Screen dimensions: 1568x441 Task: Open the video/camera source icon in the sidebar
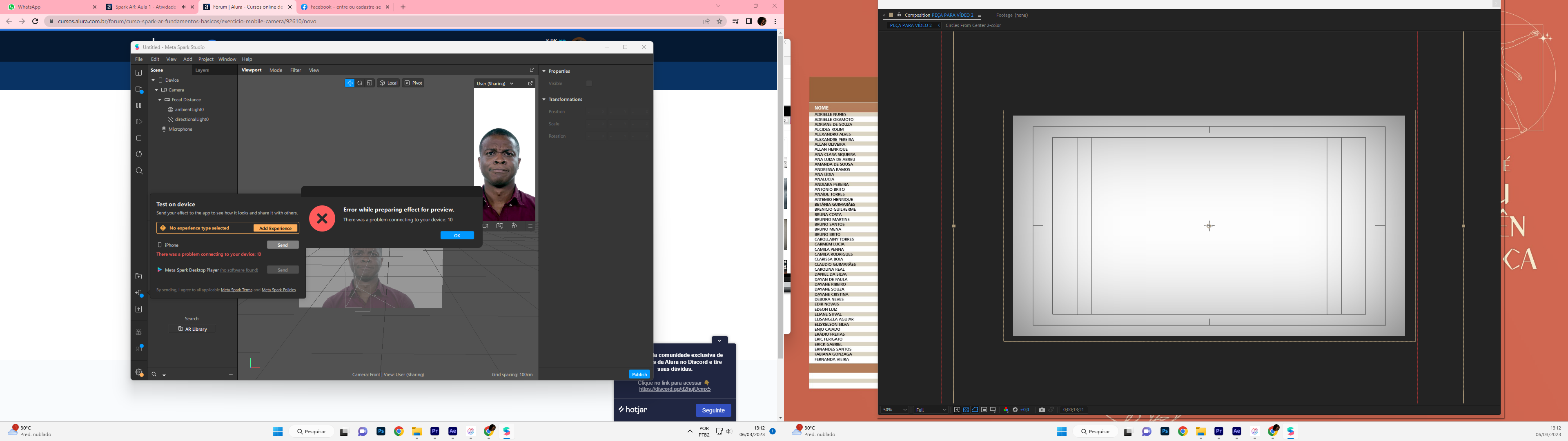click(139, 89)
